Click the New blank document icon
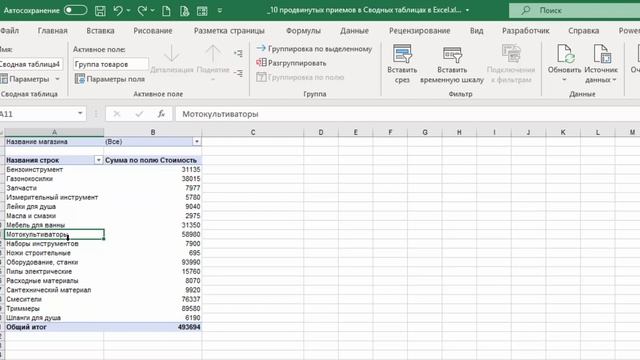The image size is (640, 360). point(166,11)
